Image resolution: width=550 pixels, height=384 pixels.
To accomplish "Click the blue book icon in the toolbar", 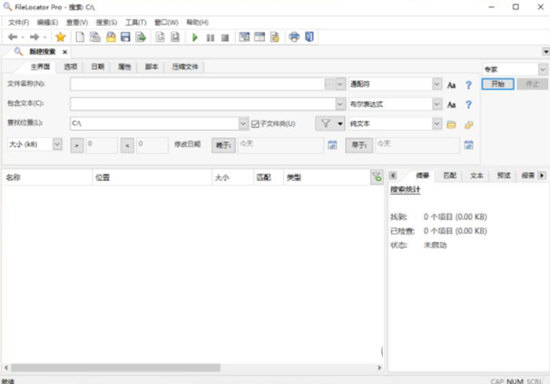I will point(309,37).
